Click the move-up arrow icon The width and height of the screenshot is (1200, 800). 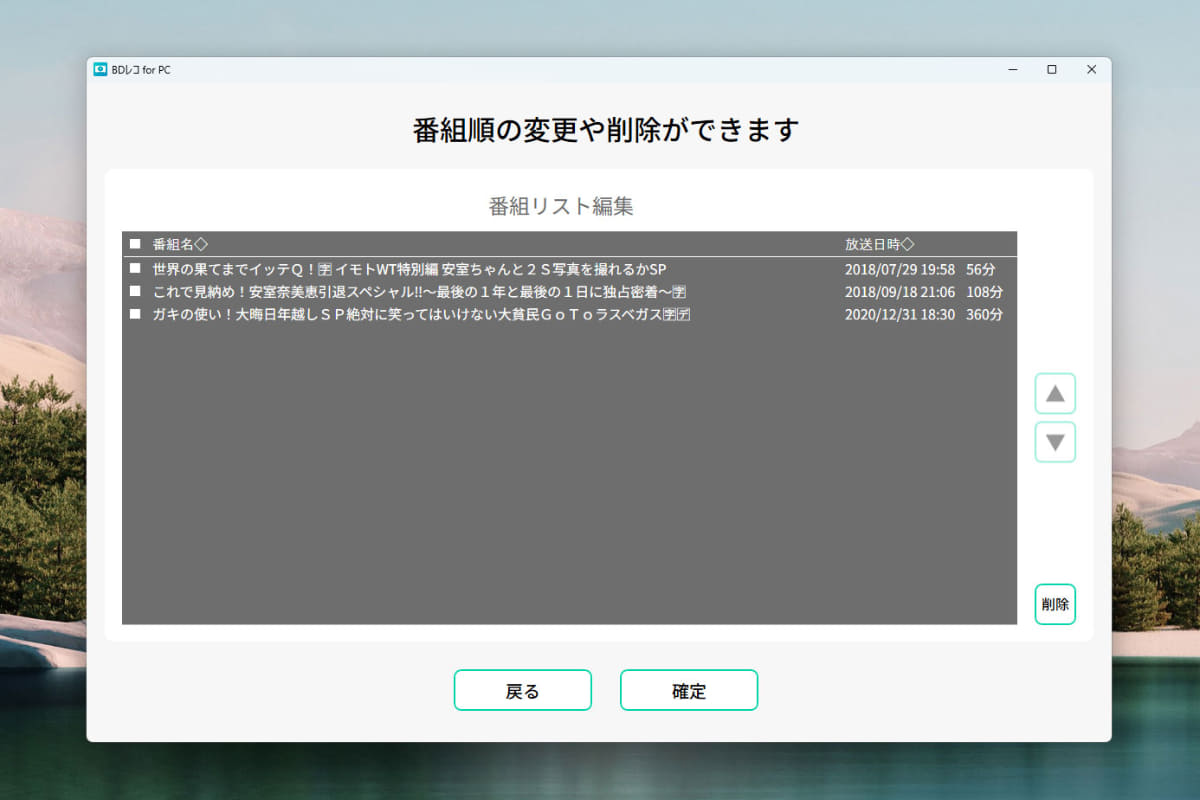(x=1055, y=393)
